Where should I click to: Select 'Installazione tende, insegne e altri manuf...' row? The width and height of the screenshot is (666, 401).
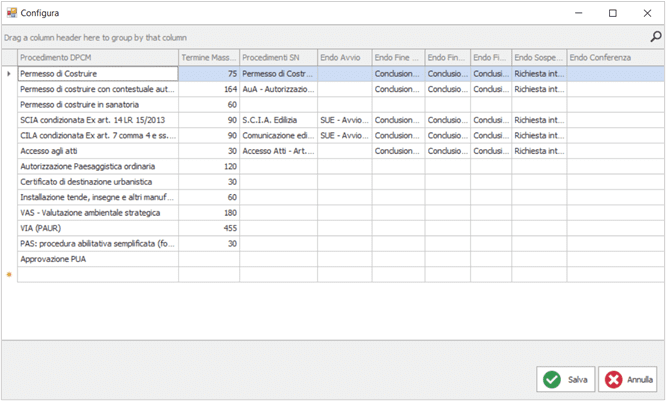(98, 197)
